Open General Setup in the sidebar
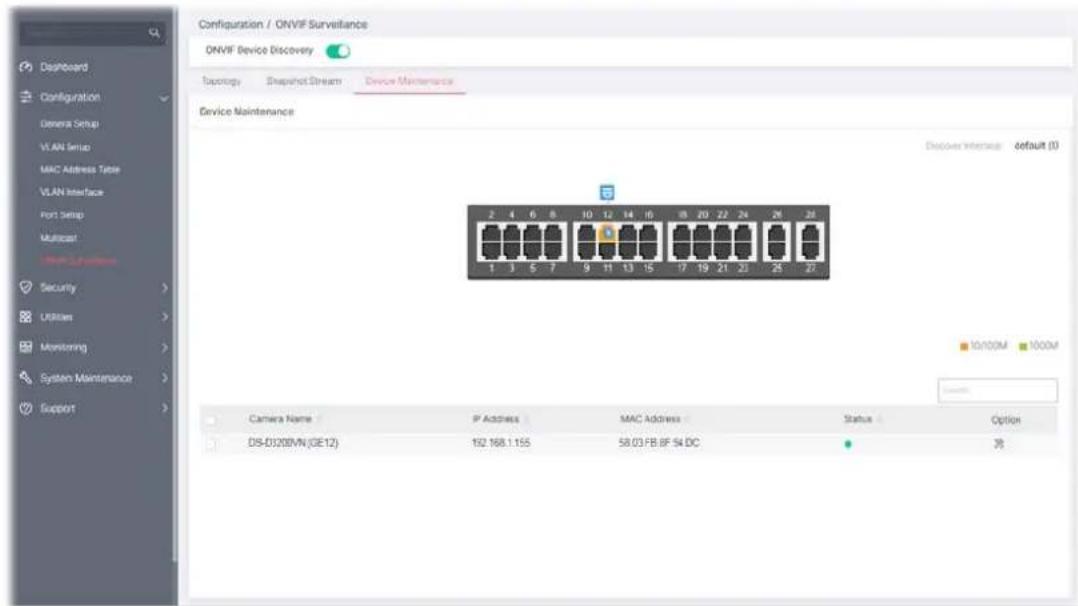This screenshot has height=606, width=1078. pos(69,124)
